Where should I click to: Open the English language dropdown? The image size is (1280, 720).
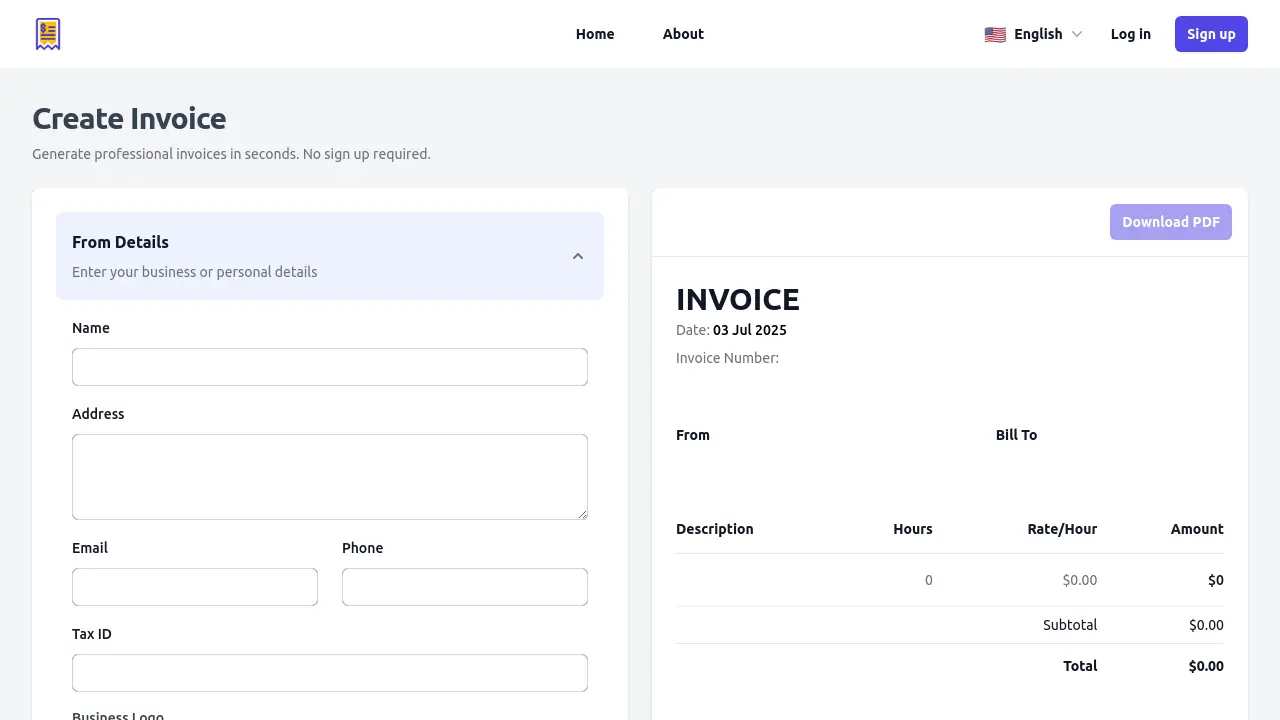1033,34
